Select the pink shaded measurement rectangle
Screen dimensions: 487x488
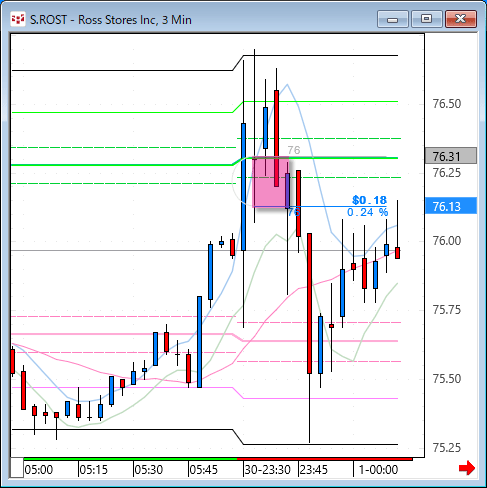click(x=271, y=182)
